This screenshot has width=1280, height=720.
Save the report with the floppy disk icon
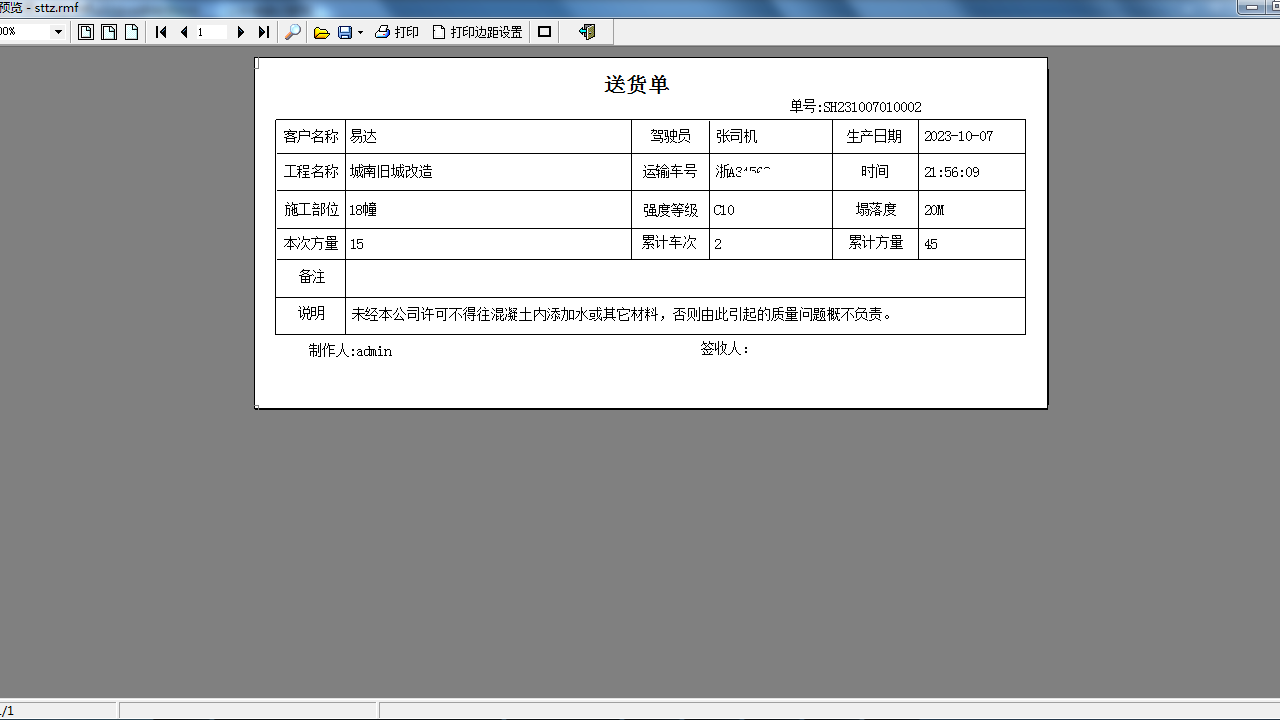[x=344, y=32]
